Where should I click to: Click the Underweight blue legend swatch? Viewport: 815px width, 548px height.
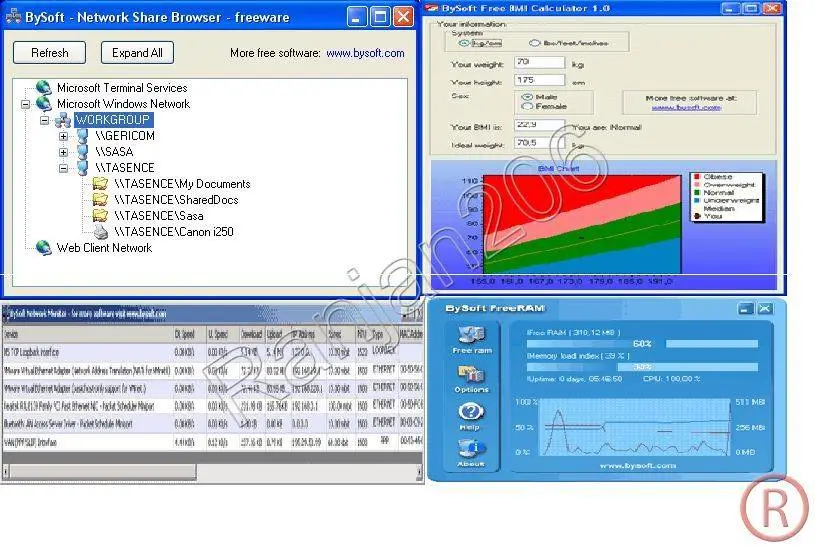[697, 200]
